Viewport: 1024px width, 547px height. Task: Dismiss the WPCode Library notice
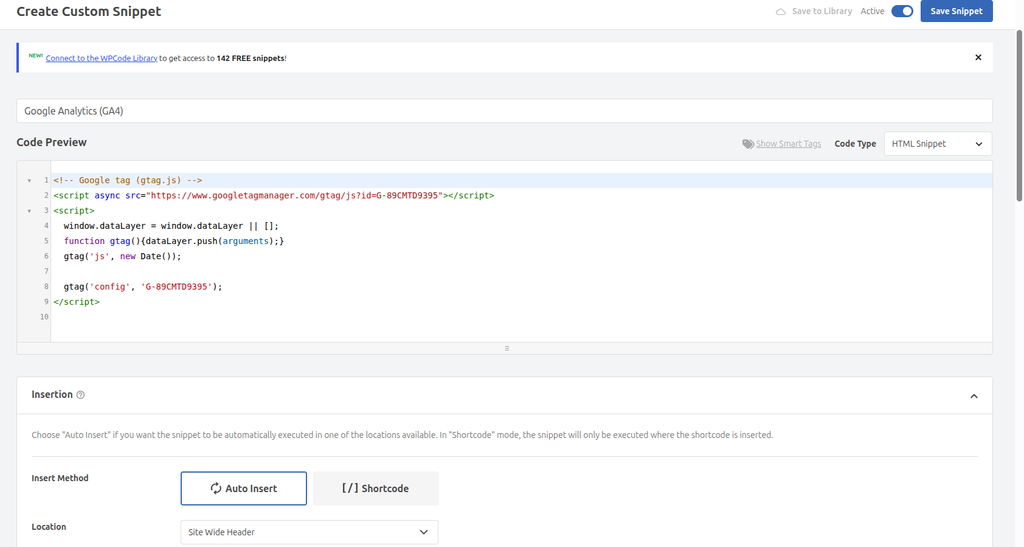point(978,57)
